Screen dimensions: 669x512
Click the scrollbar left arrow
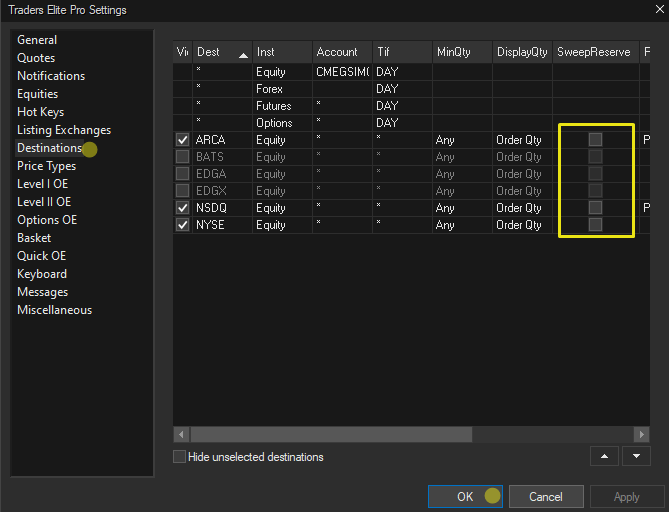(181, 434)
